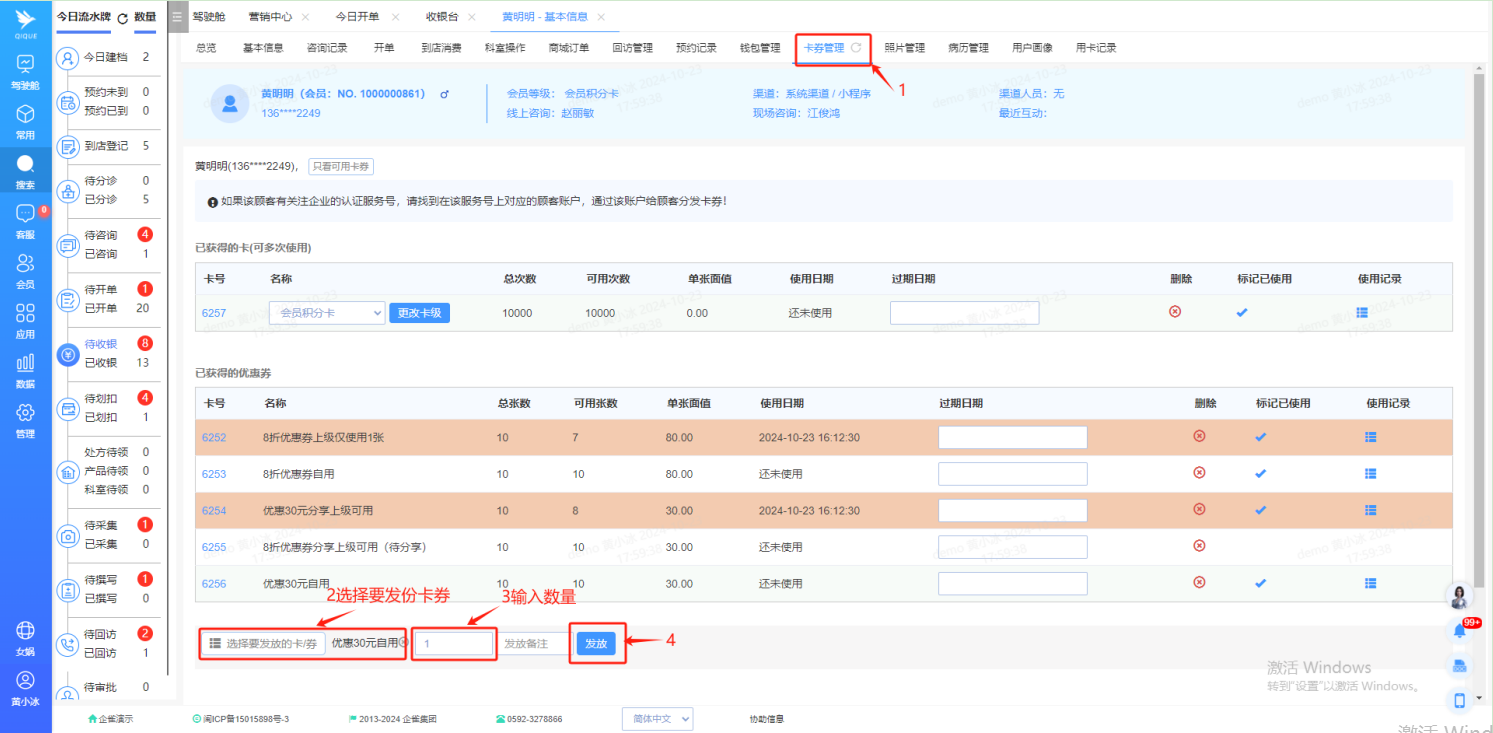Open the 照片管理 sub-tab

[904, 47]
